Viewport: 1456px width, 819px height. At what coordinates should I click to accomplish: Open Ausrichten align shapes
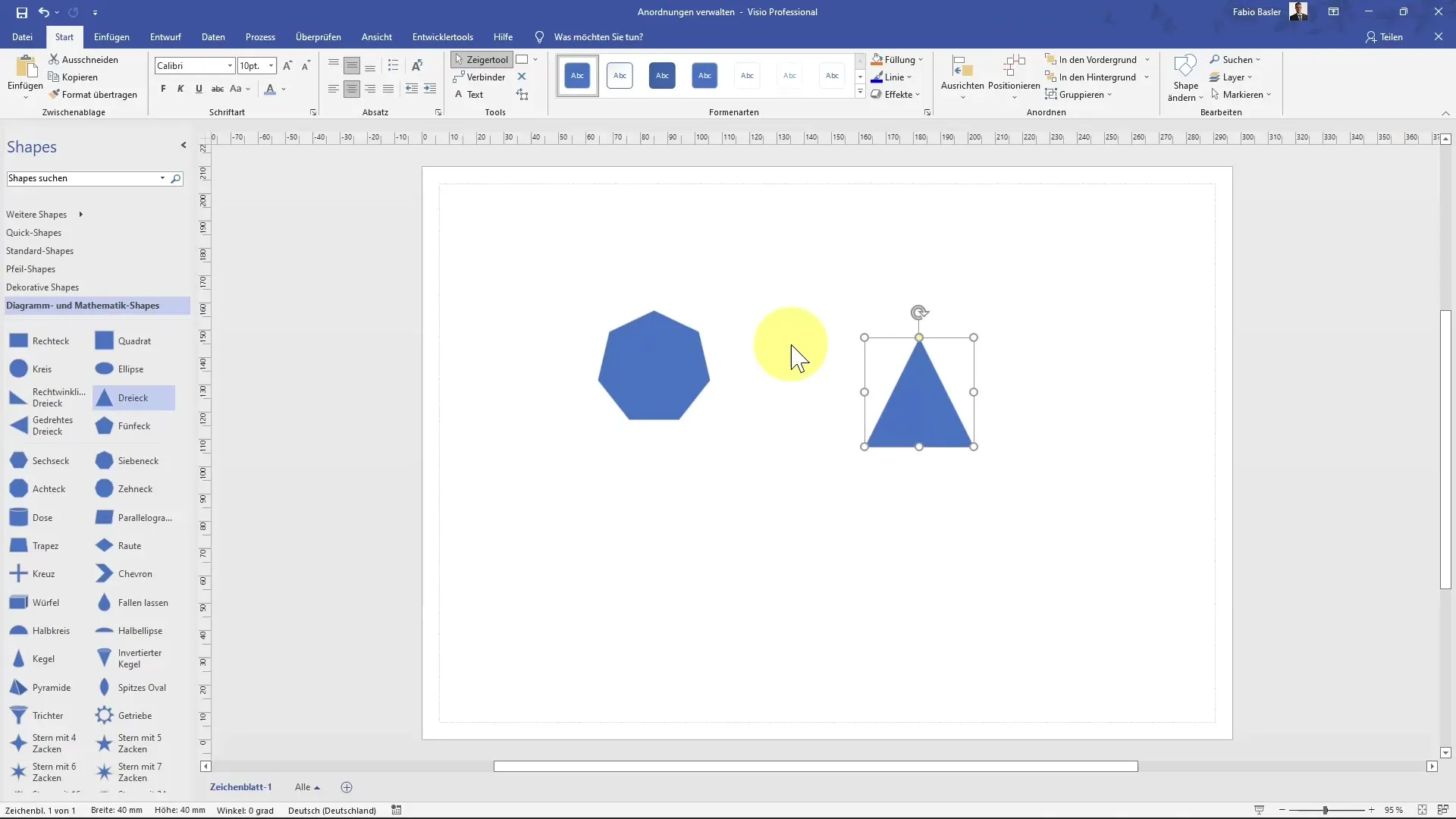[962, 77]
